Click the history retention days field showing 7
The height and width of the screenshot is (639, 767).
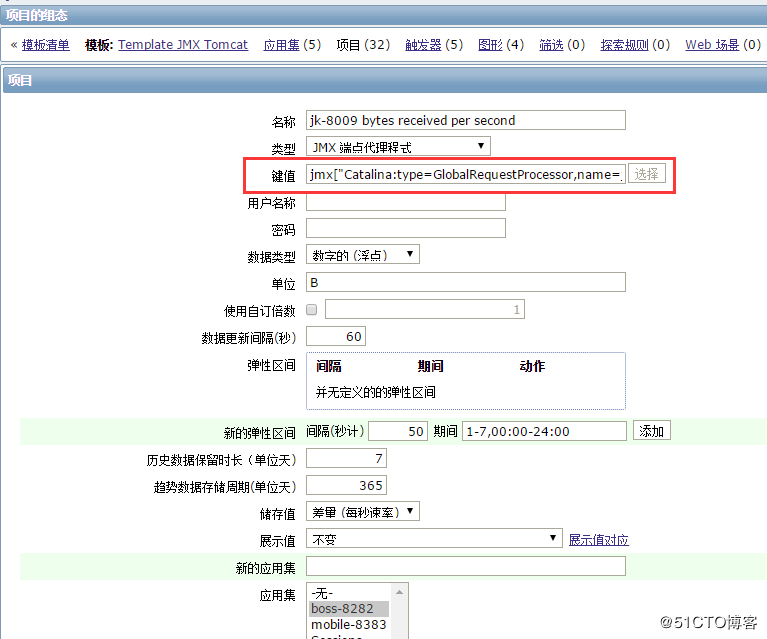pyautogui.click(x=346, y=458)
